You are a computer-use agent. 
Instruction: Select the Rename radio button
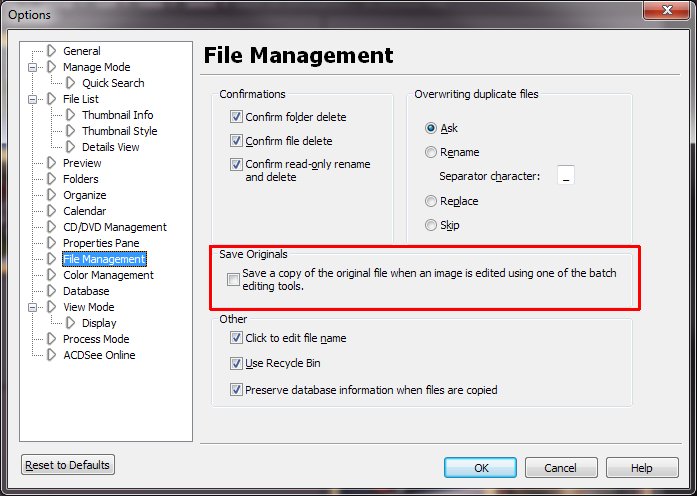click(x=431, y=152)
